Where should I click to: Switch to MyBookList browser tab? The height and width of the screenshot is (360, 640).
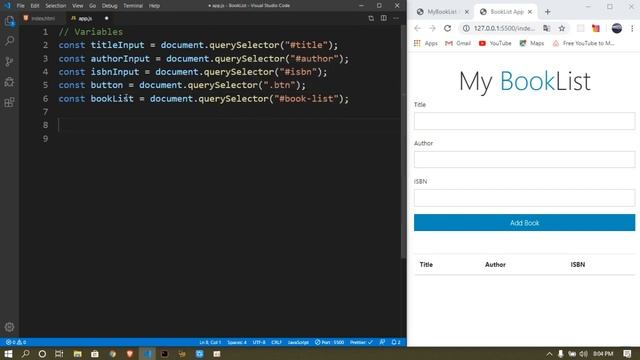point(442,12)
